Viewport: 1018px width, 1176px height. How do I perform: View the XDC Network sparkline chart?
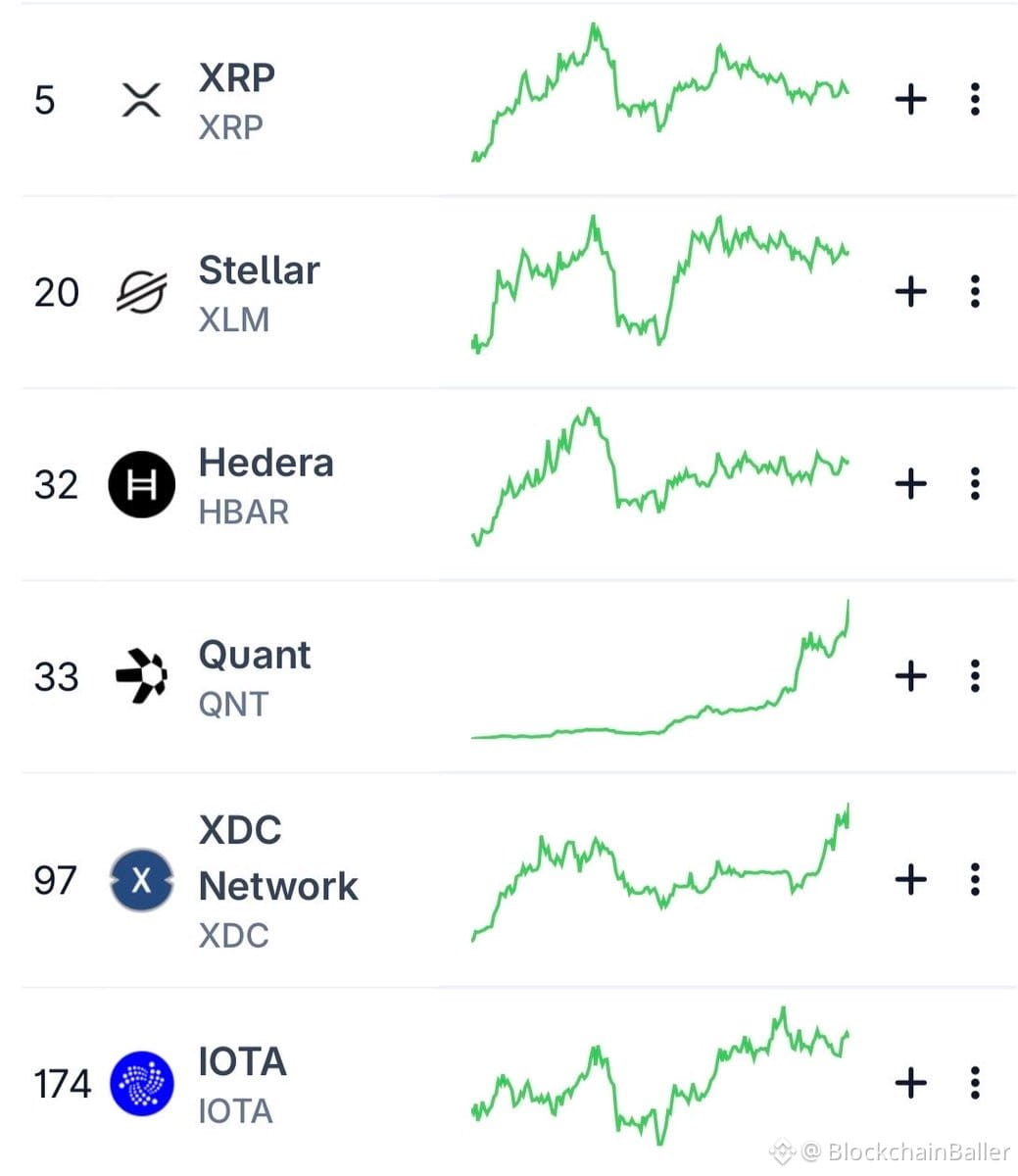click(660, 872)
